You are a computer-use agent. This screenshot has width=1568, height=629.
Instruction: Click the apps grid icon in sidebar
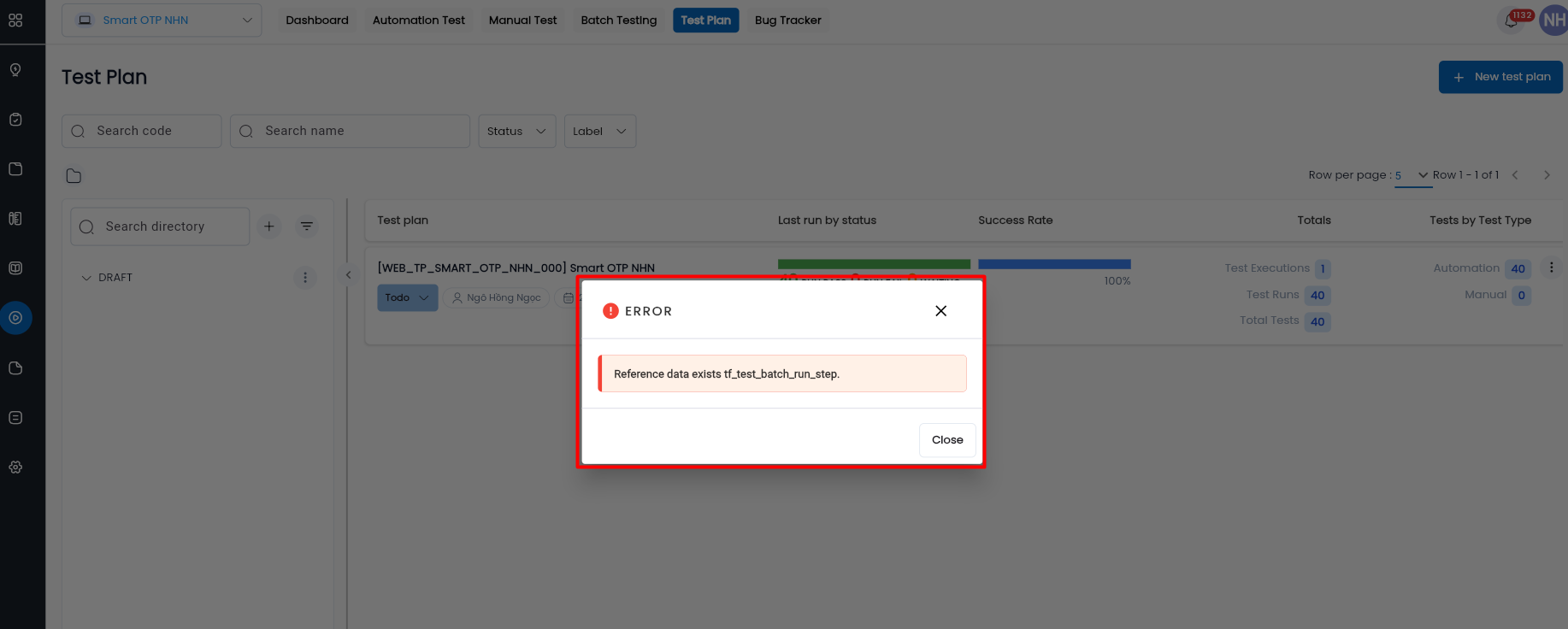(15, 21)
